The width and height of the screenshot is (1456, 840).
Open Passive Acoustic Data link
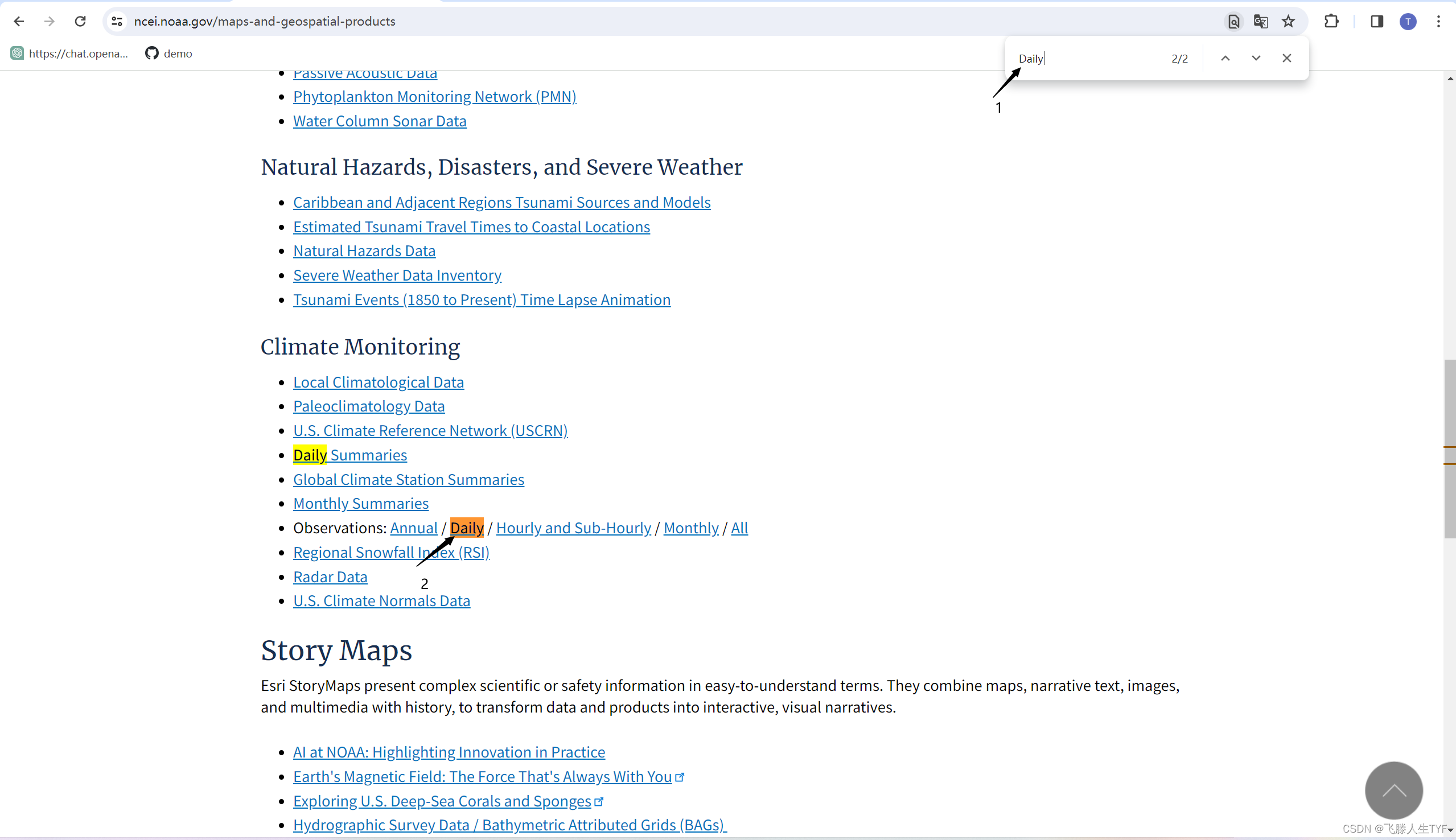[x=365, y=75]
